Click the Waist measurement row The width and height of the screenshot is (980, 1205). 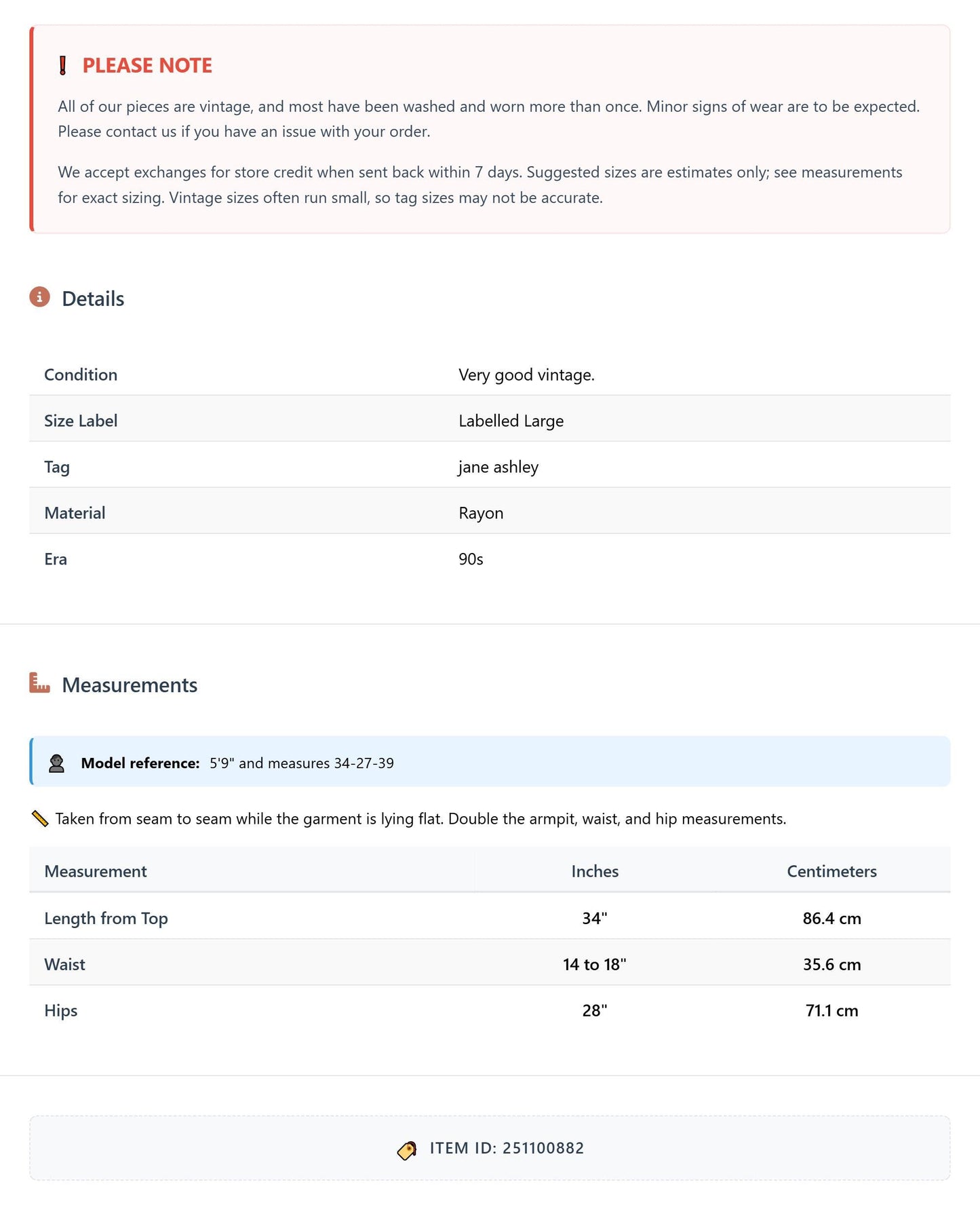(x=490, y=964)
